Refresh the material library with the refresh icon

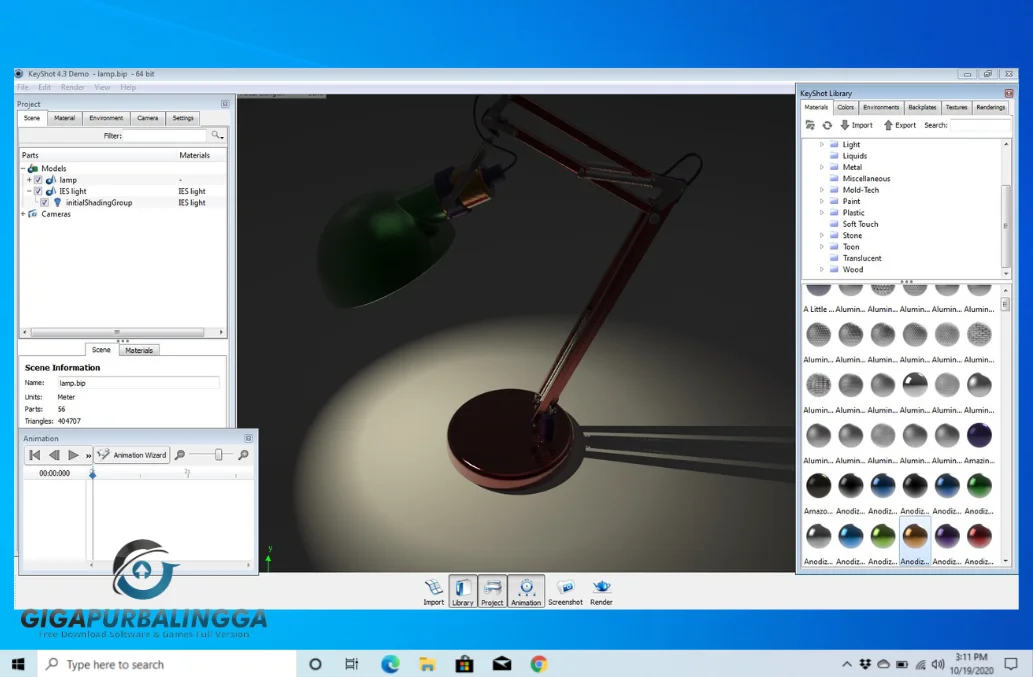(827, 125)
